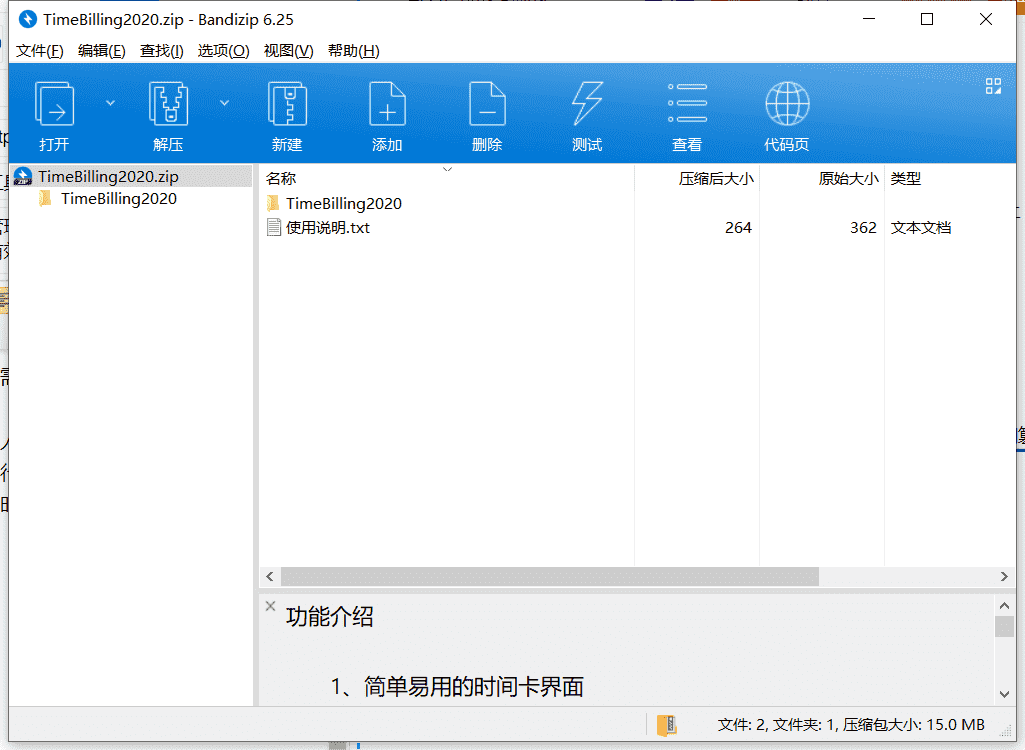The height and width of the screenshot is (750, 1025).
Task: Click the horizontal scrollbar thumb
Action: coord(550,577)
